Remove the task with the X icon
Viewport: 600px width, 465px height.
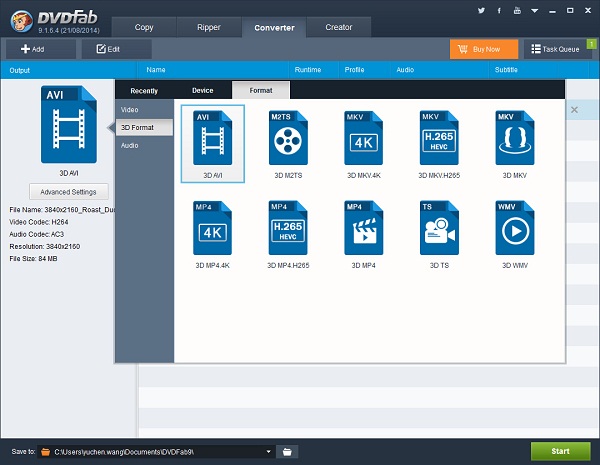(x=574, y=110)
